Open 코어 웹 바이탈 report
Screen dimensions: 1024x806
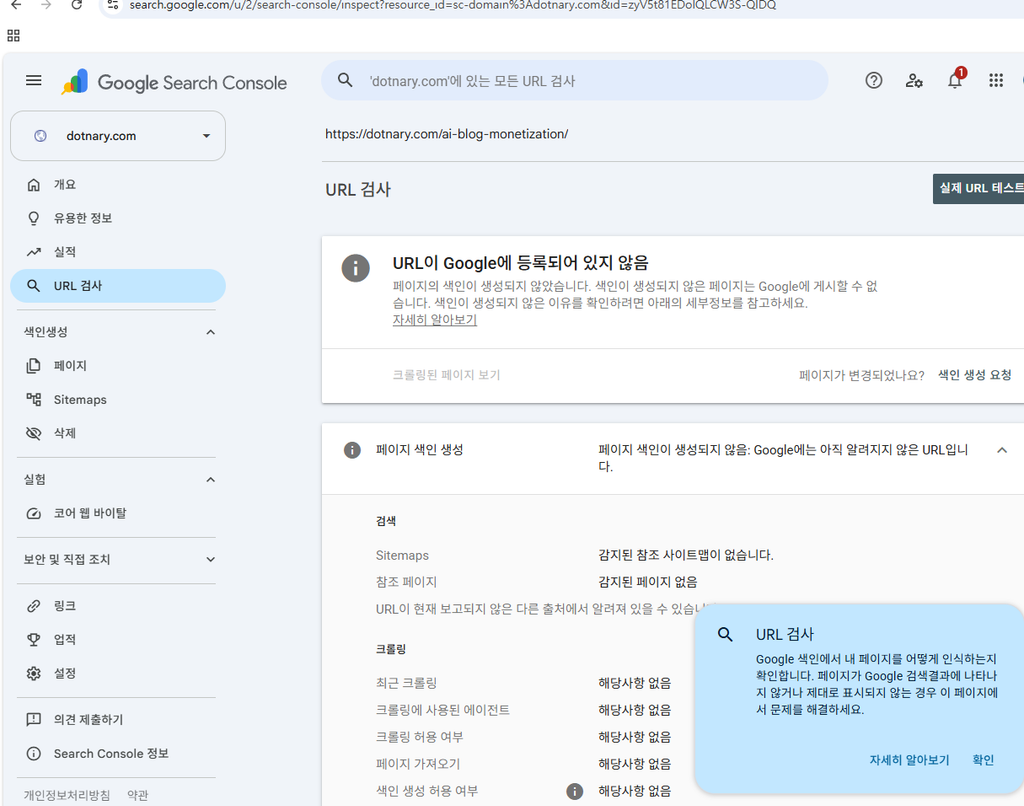coord(118,513)
